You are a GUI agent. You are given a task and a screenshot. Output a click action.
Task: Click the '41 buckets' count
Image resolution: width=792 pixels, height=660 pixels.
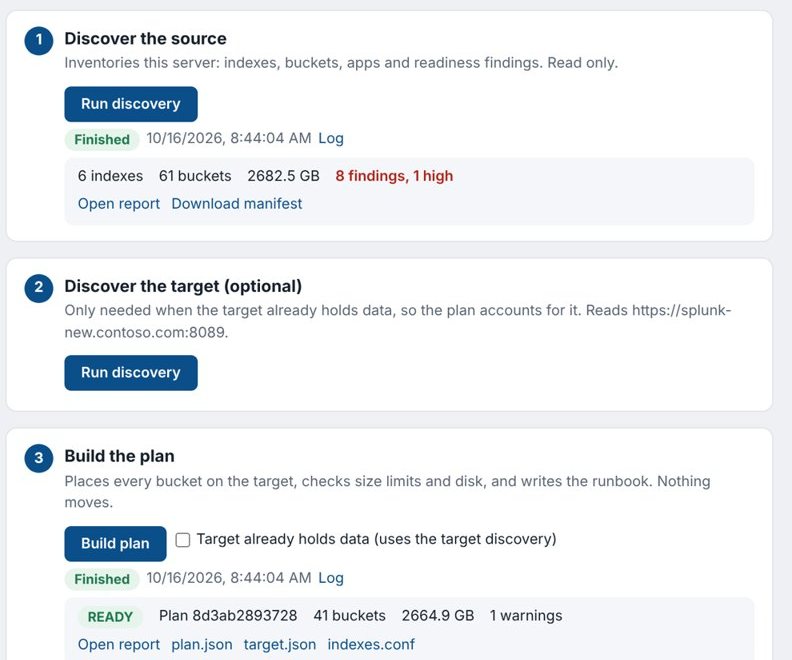coord(350,616)
